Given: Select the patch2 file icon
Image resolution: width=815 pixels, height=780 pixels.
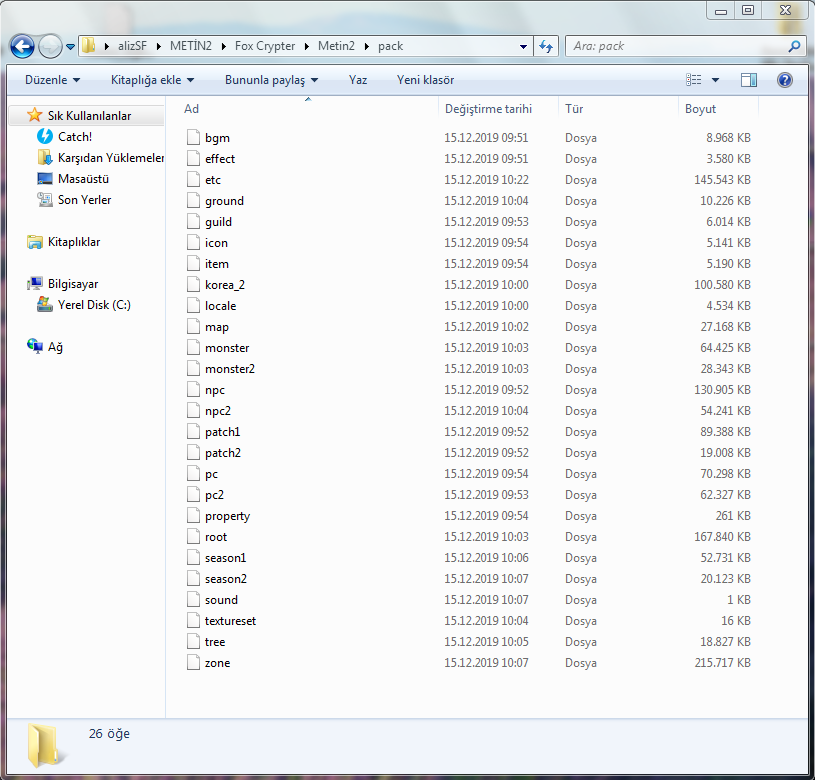Looking at the screenshot, I should [193, 453].
